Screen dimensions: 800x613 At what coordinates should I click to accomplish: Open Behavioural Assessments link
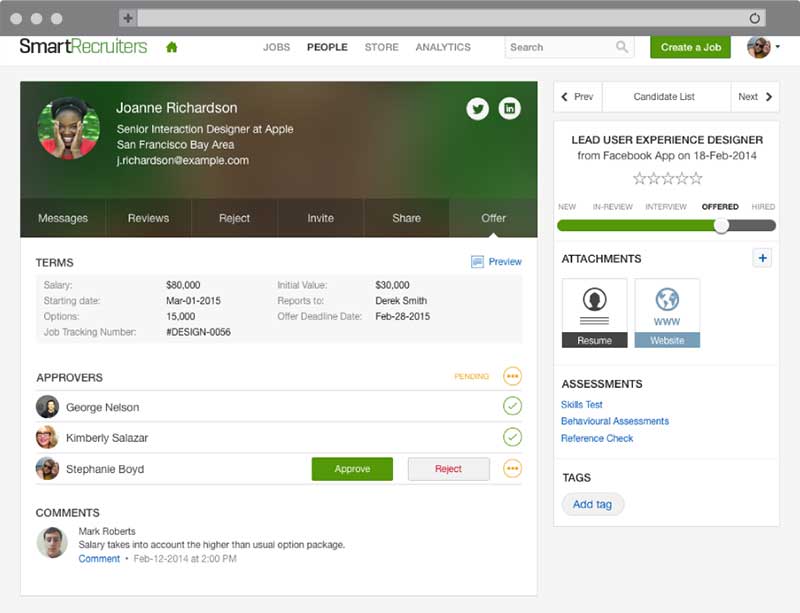click(x=615, y=421)
